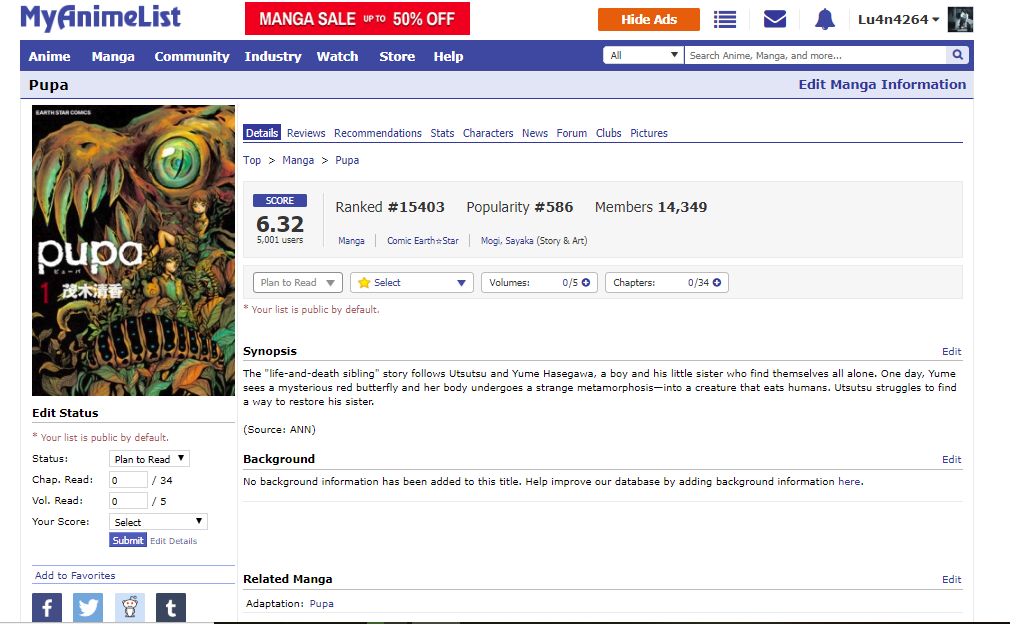Expand the star Select score dropdown
The image size is (1010, 624).
411,283
